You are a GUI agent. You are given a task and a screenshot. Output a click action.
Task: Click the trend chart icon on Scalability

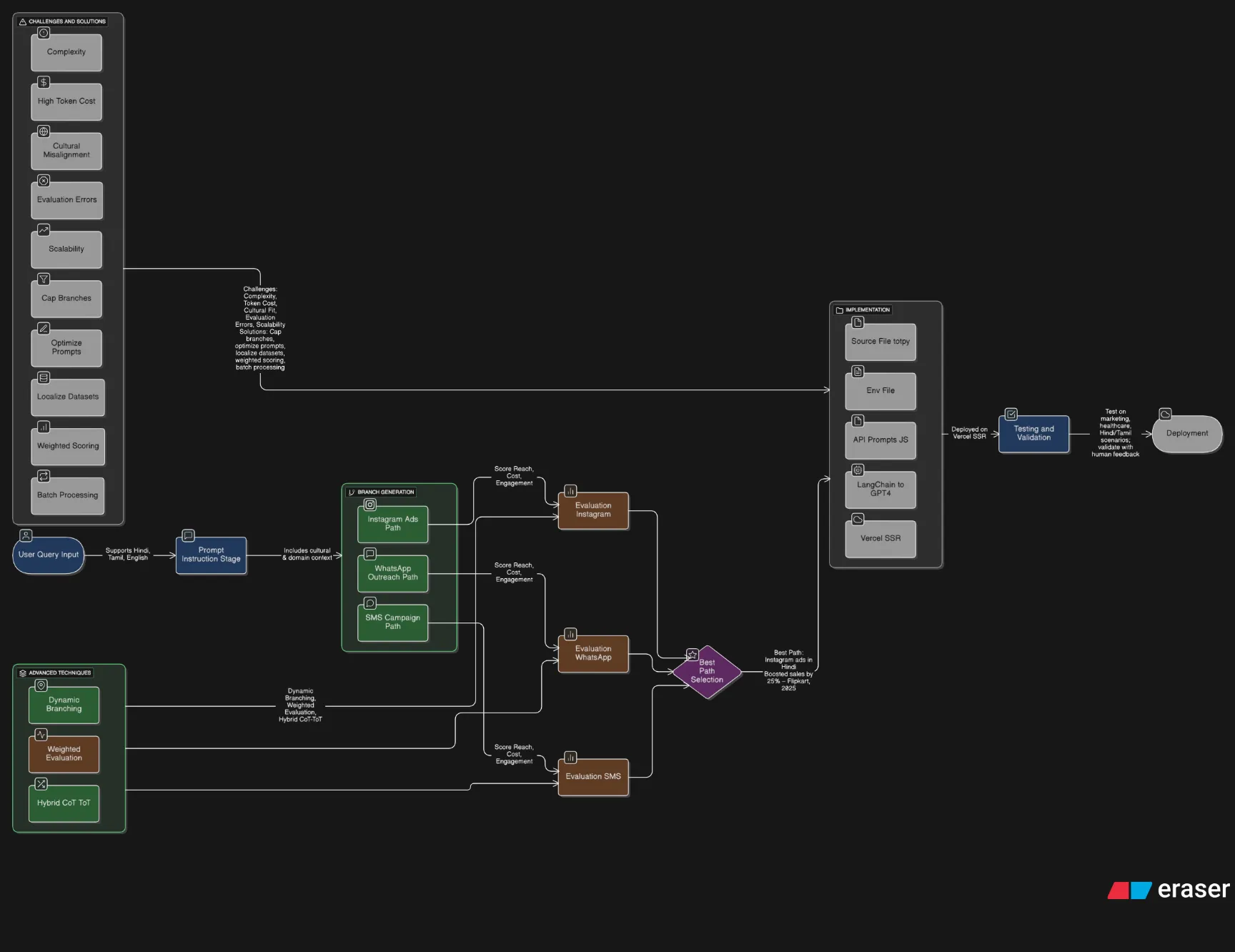point(44,230)
